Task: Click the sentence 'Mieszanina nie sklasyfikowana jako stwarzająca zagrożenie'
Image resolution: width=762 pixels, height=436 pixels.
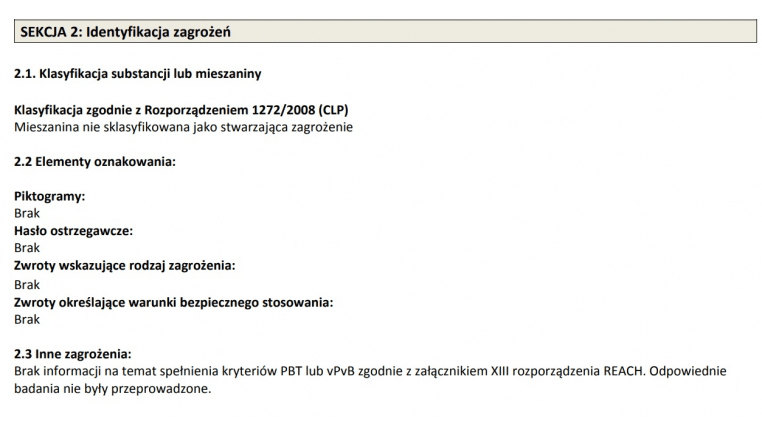Action: tap(183, 127)
